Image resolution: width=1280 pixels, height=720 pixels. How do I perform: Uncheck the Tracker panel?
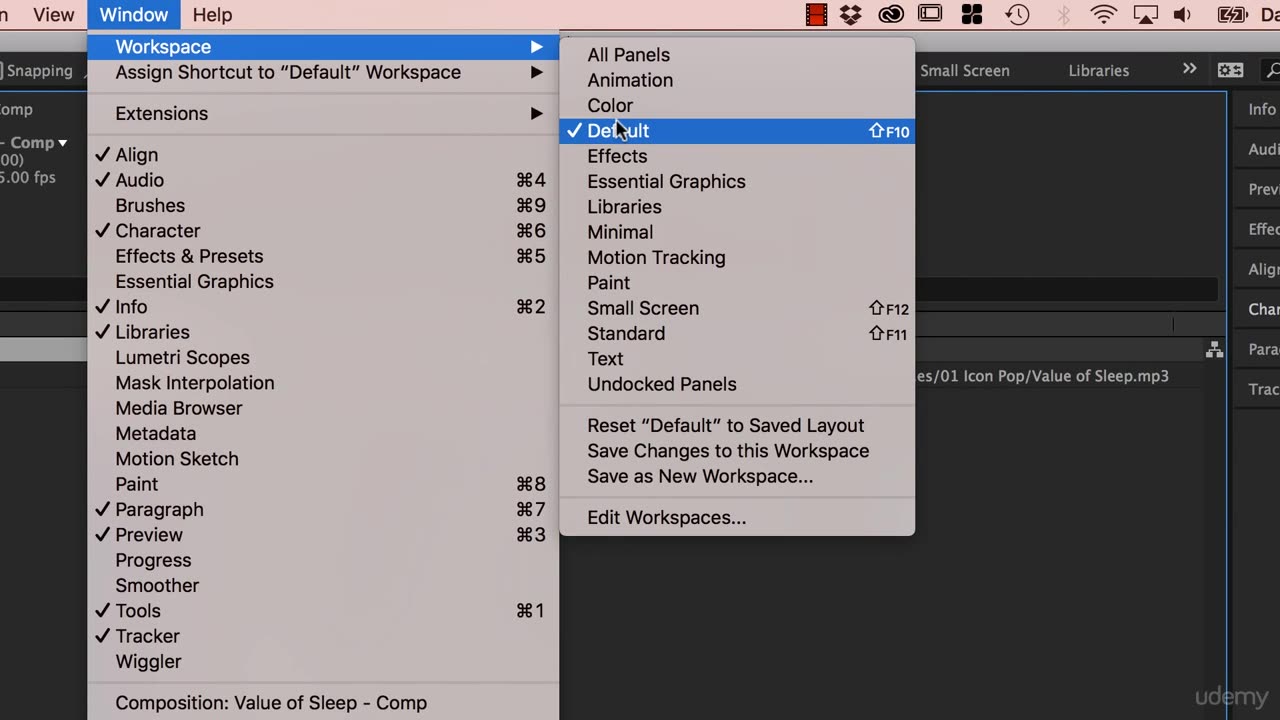point(323,636)
